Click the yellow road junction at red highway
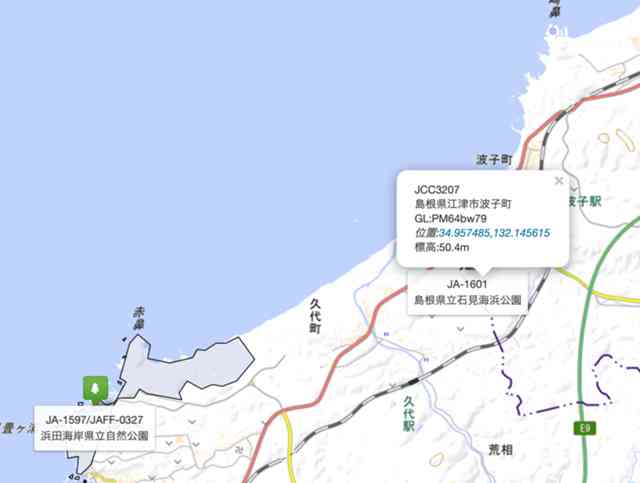Image resolution: width=640 pixels, height=483 pixels. click(284, 412)
